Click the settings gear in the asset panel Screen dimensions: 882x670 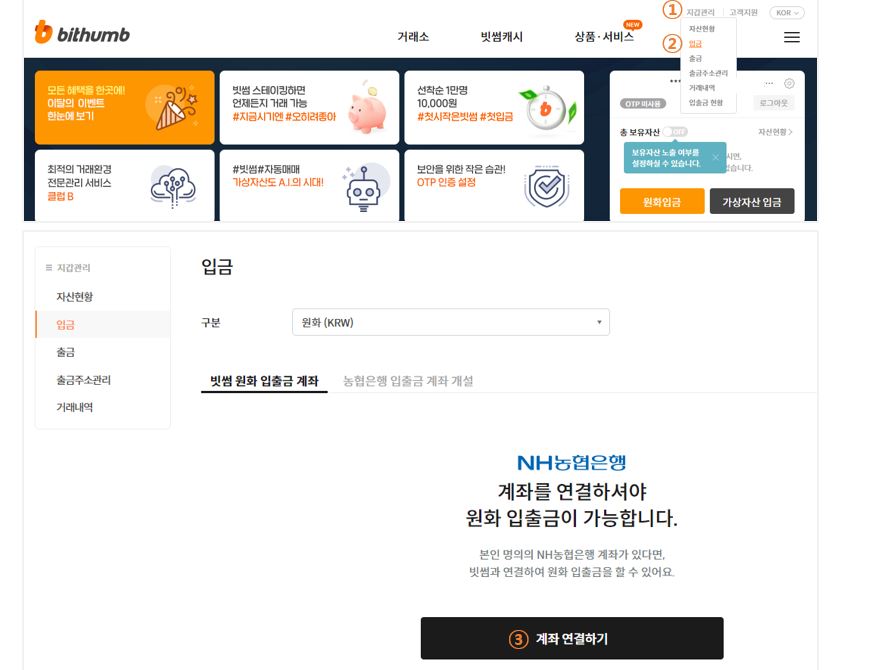(788, 83)
